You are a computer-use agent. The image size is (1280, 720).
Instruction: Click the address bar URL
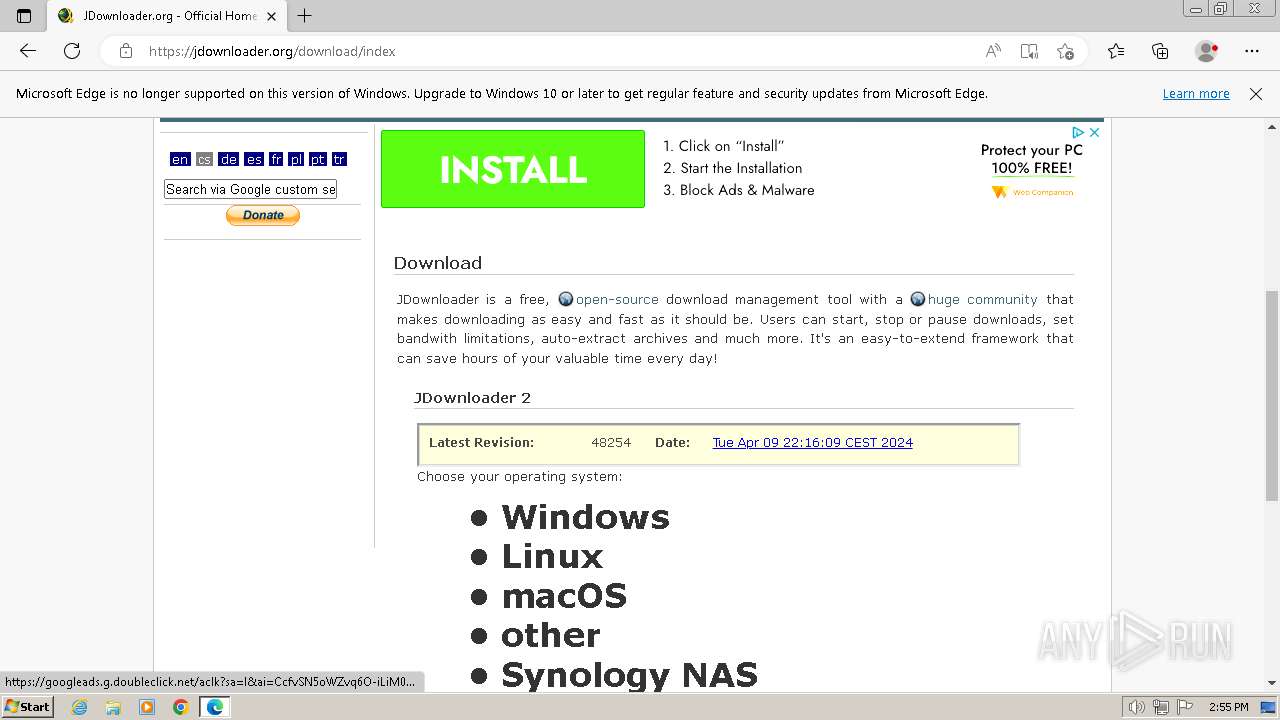tap(272, 51)
